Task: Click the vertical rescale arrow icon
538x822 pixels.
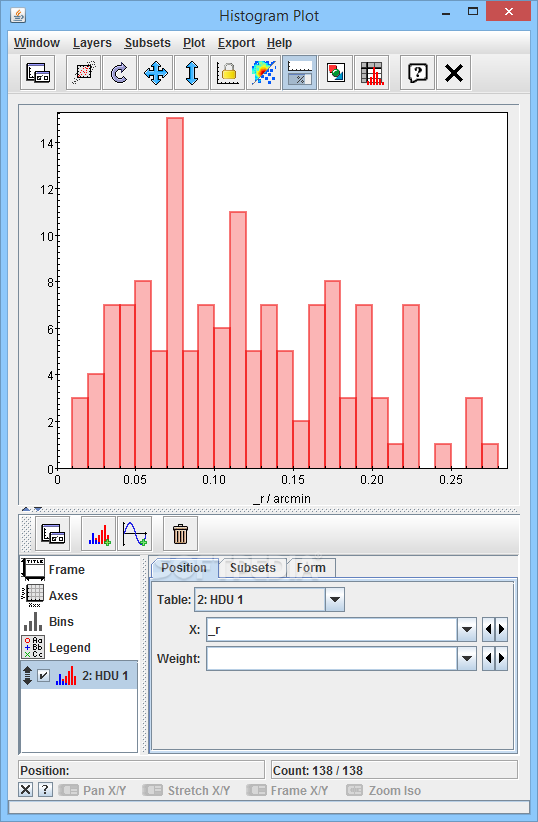Action: click(191, 73)
